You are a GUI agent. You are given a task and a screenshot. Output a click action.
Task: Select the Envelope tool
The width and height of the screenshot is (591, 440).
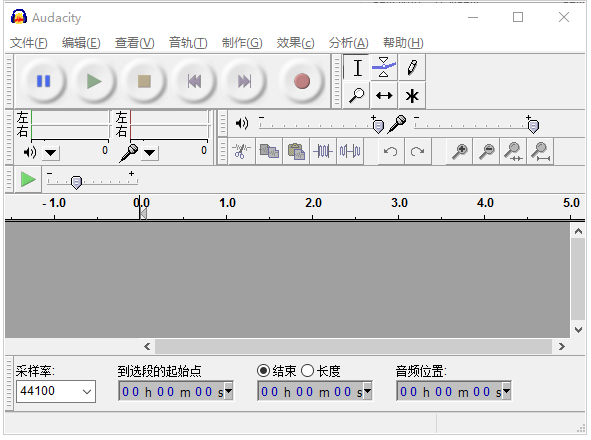384,67
